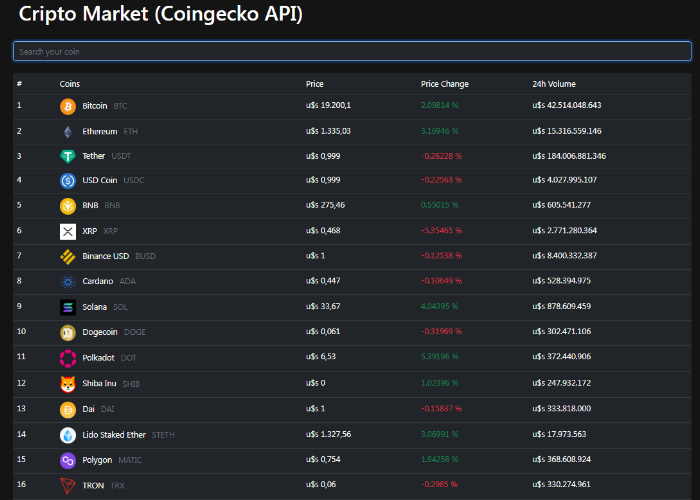Select the XRP coin name

[89, 231]
